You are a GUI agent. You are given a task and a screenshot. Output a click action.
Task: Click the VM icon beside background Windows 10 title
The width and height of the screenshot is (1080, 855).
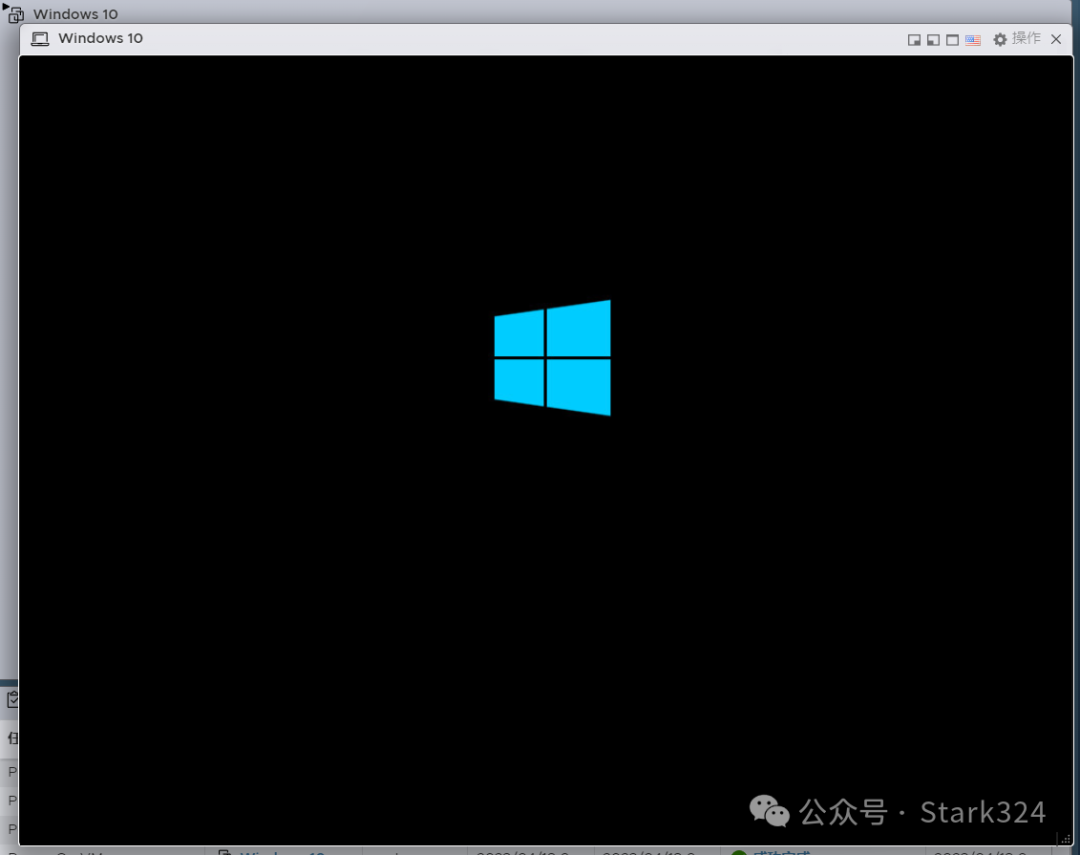click(x=14, y=13)
